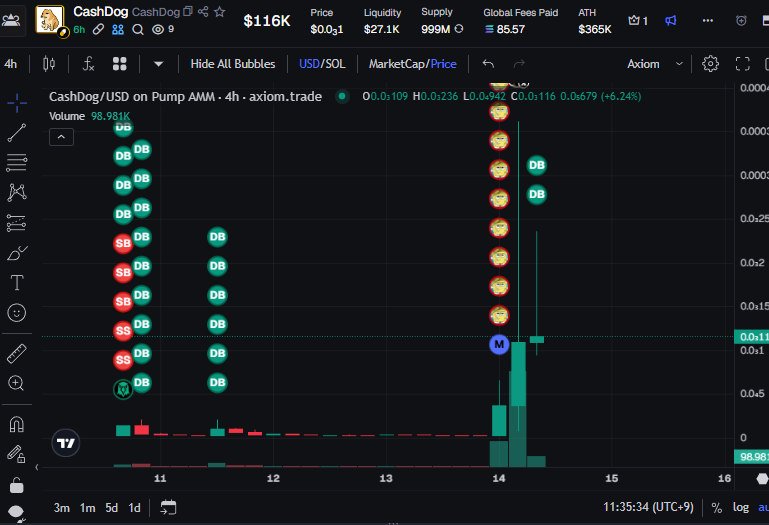Enter fullscreen chart mode
Image resolution: width=769 pixels, height=525 pixels.
(x=743, y=64)
